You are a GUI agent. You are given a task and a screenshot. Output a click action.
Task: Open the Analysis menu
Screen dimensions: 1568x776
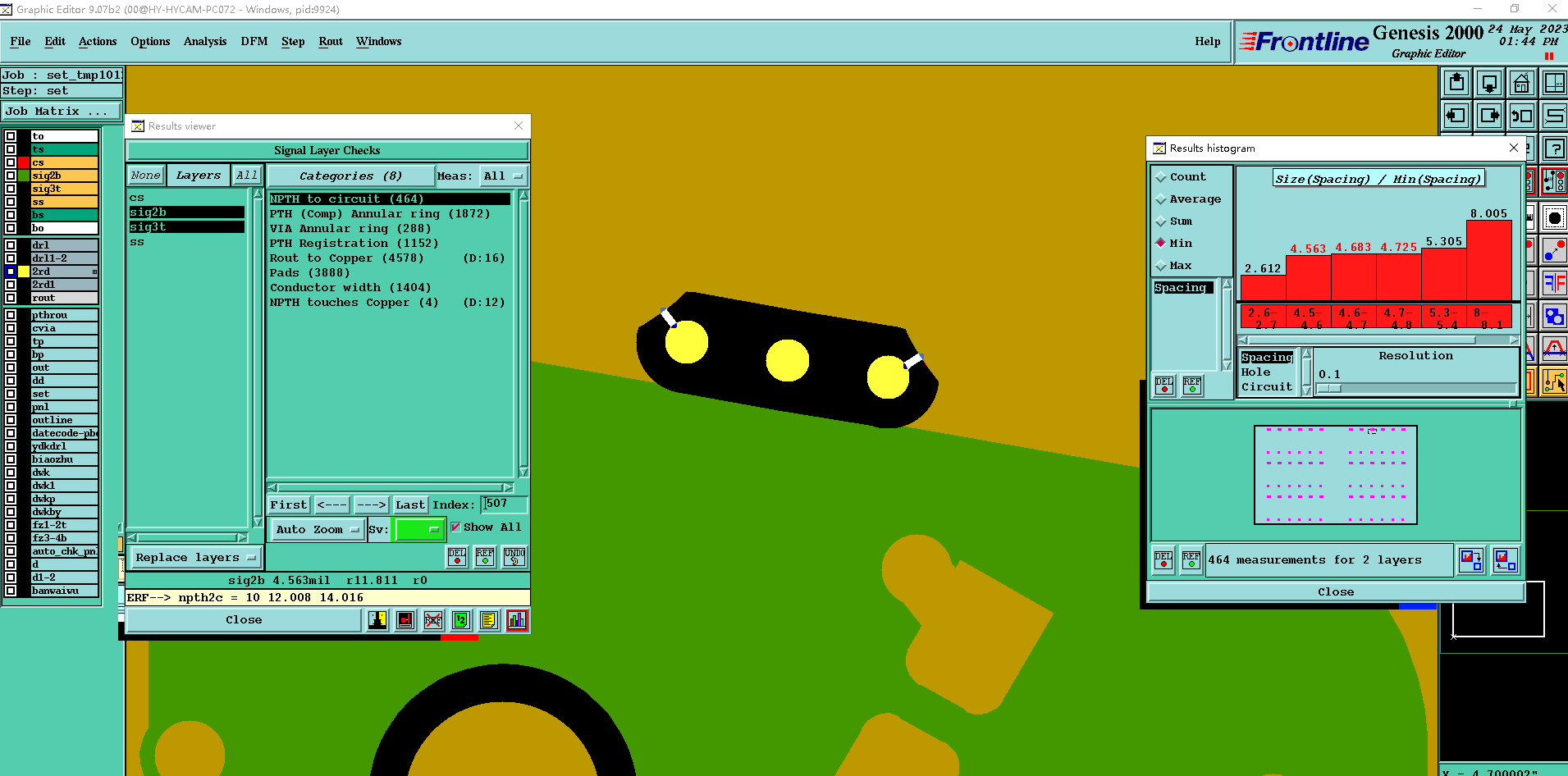point(205,41)
